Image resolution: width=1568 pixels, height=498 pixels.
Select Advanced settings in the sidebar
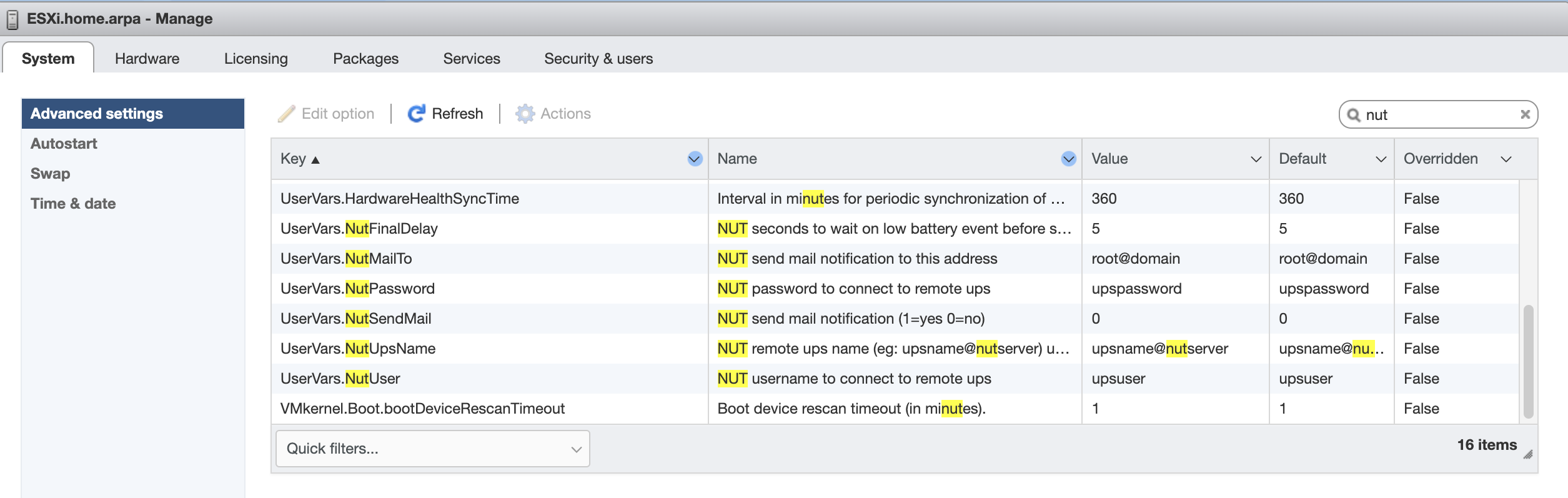coord(133,114)
